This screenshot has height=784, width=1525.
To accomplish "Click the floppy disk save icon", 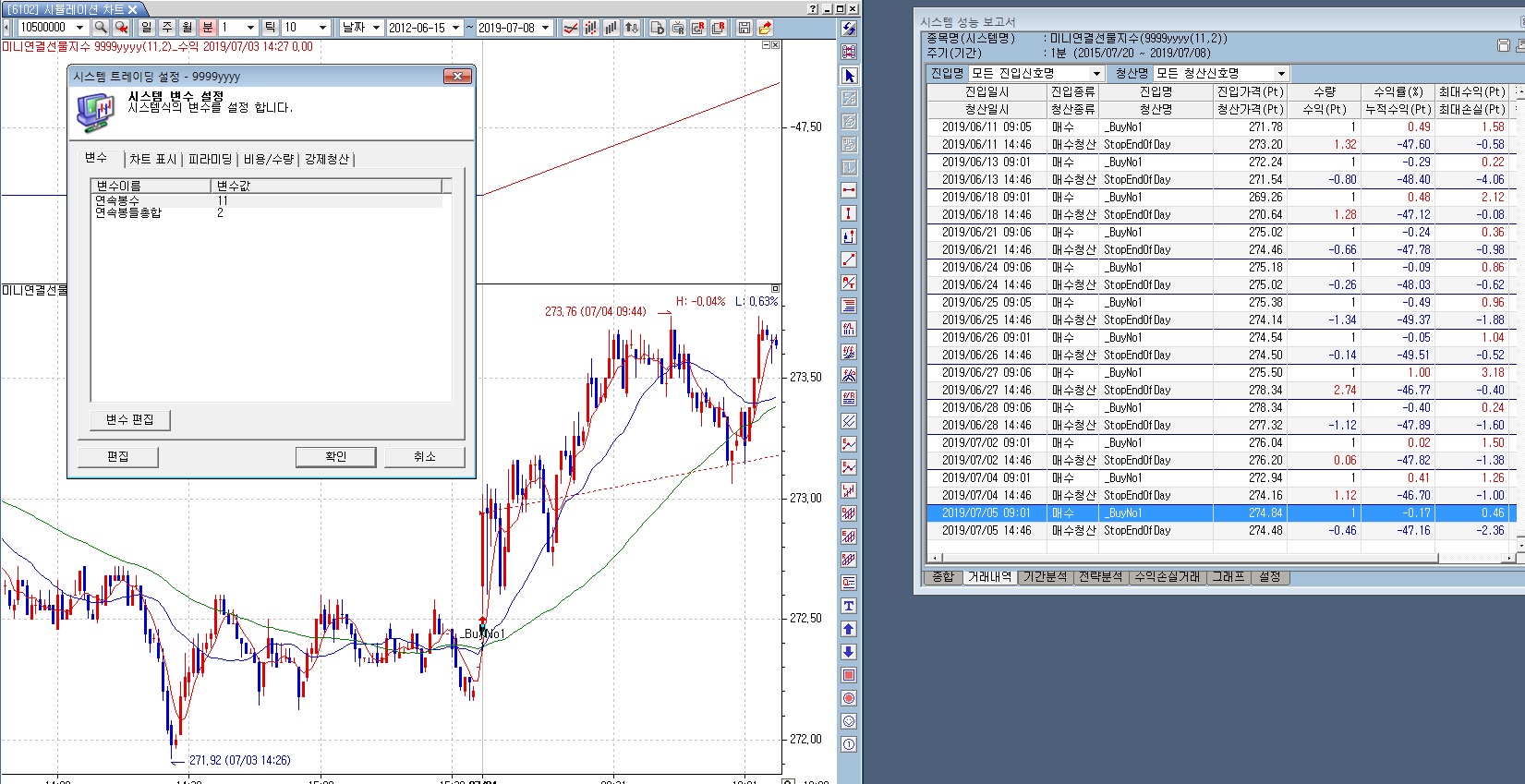I will 744,28.
